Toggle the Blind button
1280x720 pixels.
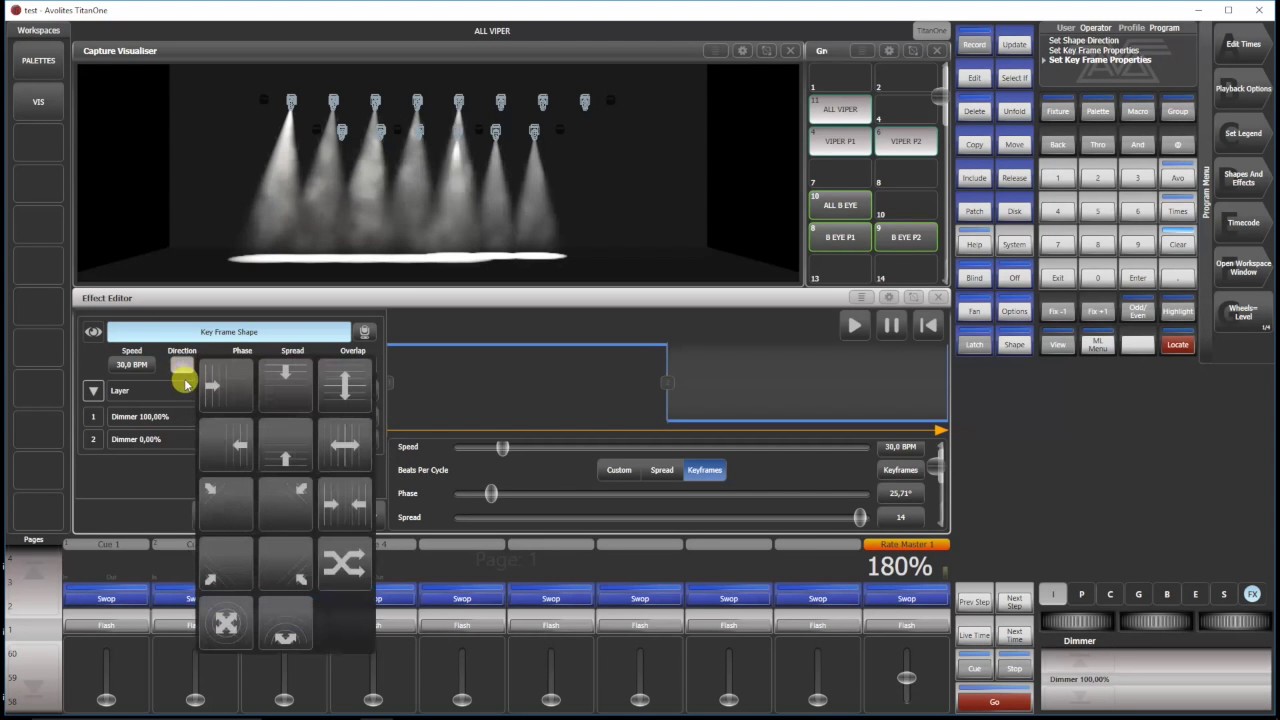click(x=974, y=274)
